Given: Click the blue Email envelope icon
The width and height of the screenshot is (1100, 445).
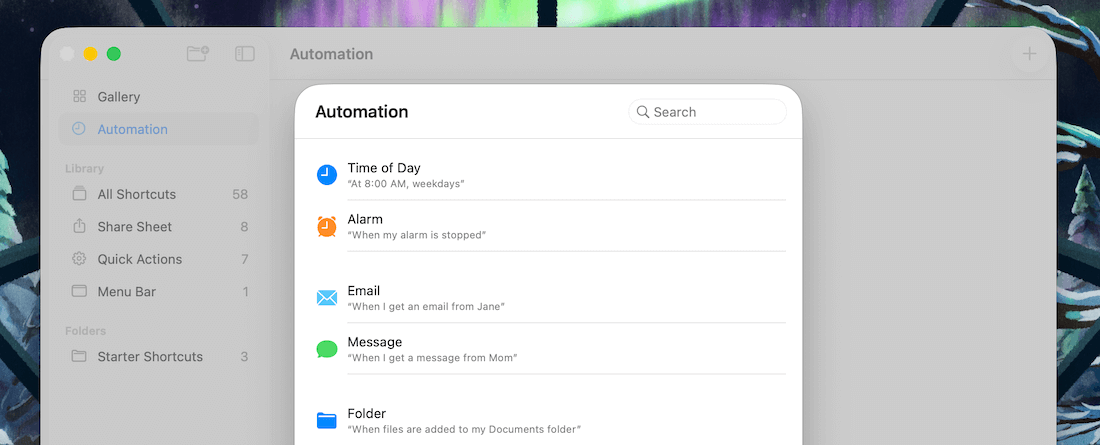Looking at the screenshot, I should (x=327, y=298).
